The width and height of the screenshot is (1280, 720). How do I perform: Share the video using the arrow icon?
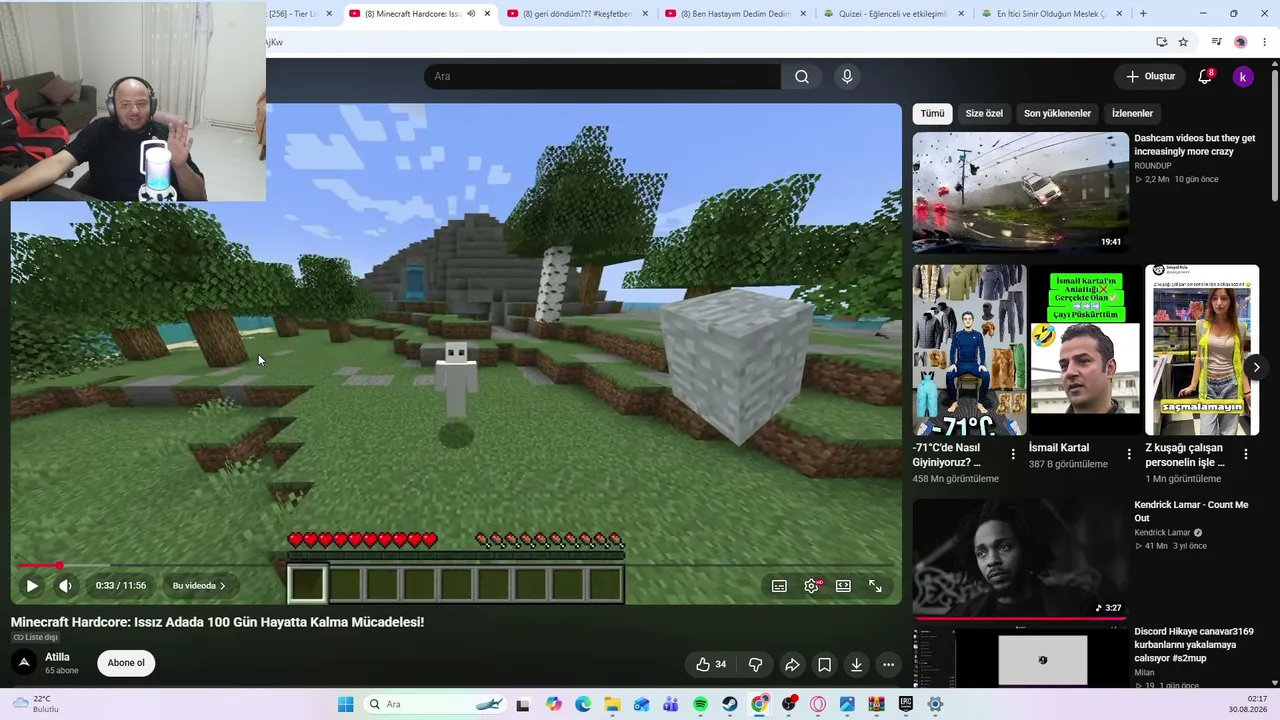792,664
